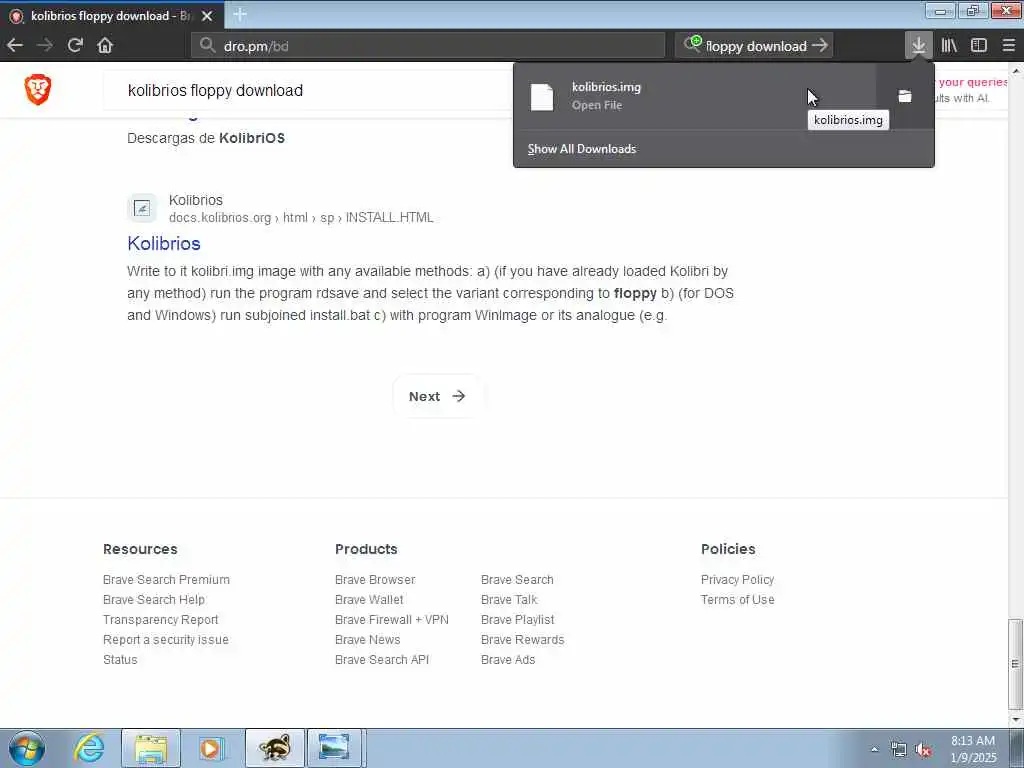Open a new browser tab

point(240,14)
